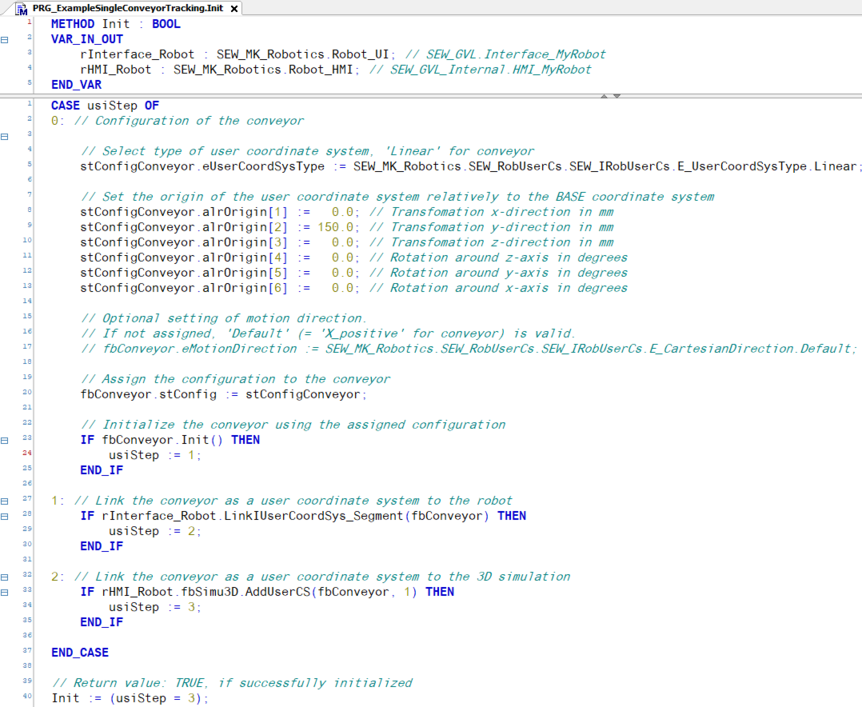
Task: Collapse the case 1 link-to-robot block
Action: 6,500
